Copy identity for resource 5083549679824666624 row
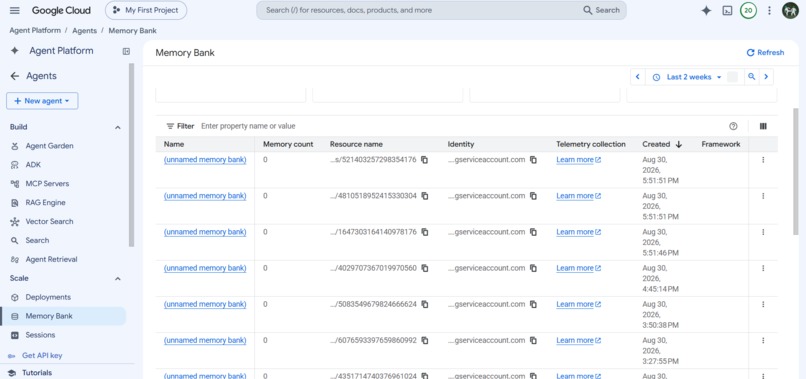806x379 pixels. pyautogui.click(x=533, y=304)
